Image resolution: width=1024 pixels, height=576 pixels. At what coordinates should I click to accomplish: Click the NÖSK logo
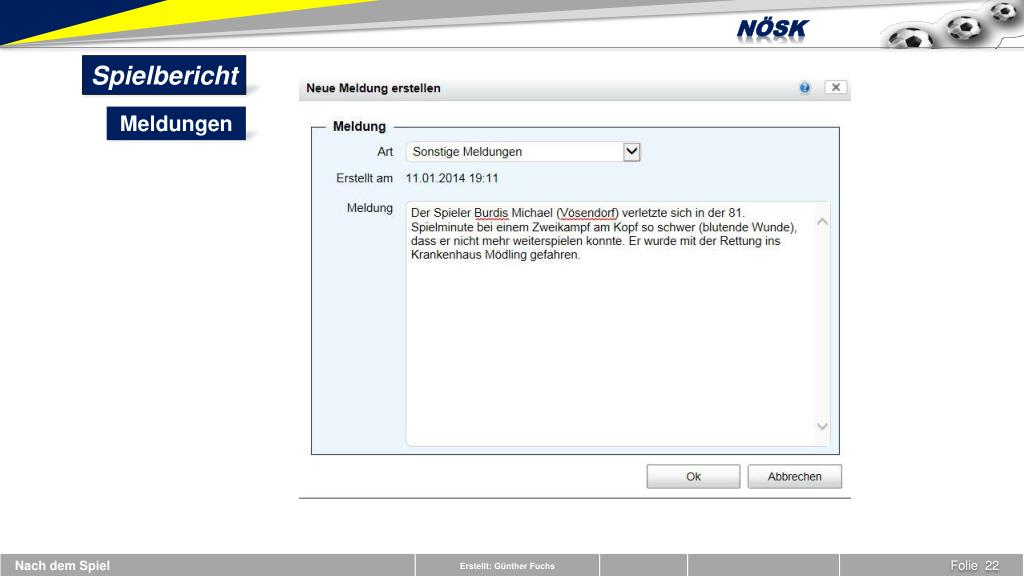(773, 29)
